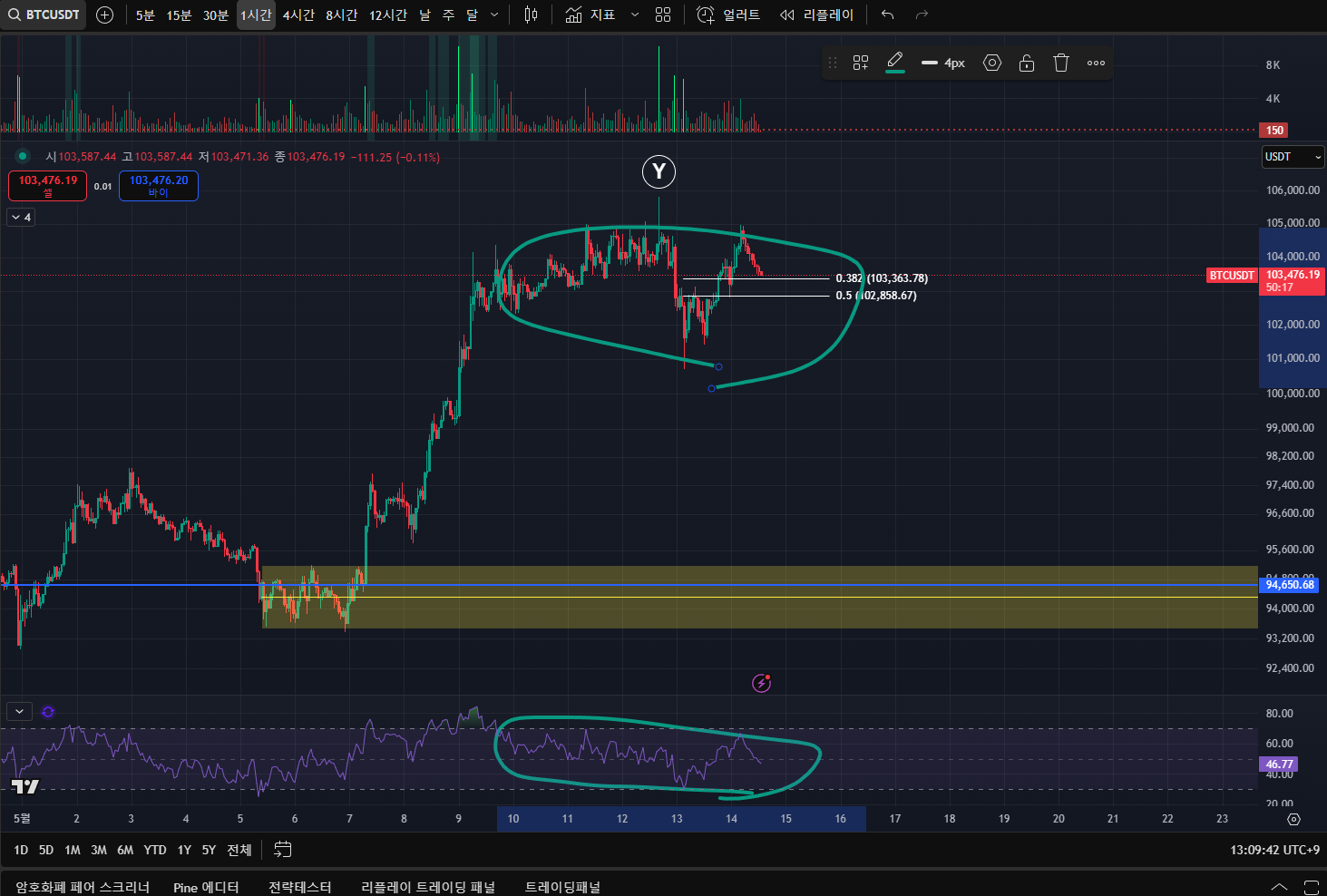This screenshot has height=896, width=1327.
Task: Change the brush line color
Action: pos(895,63)
